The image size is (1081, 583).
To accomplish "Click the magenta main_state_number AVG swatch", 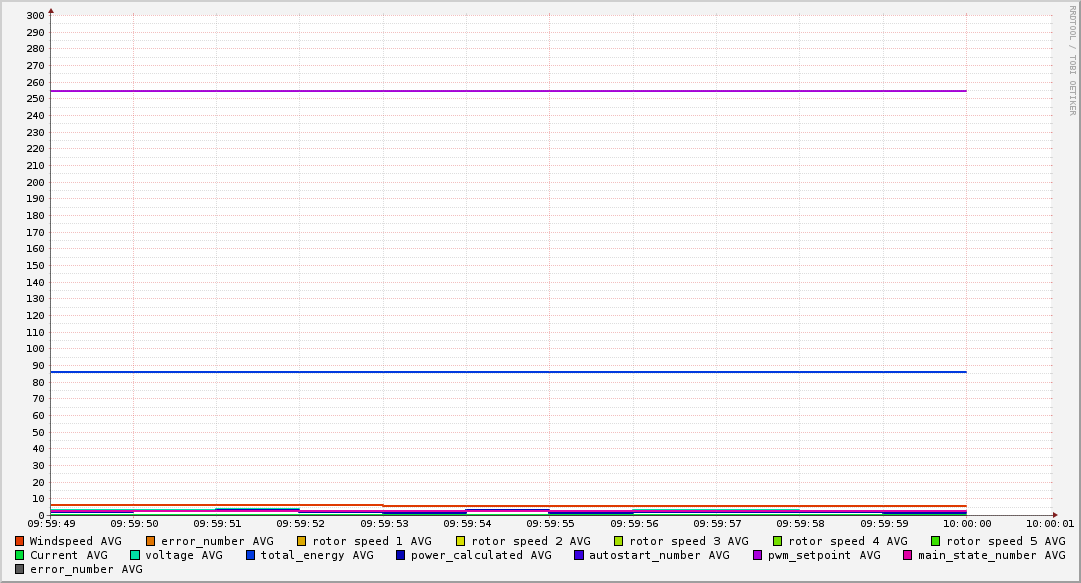I will coord(908,555).
